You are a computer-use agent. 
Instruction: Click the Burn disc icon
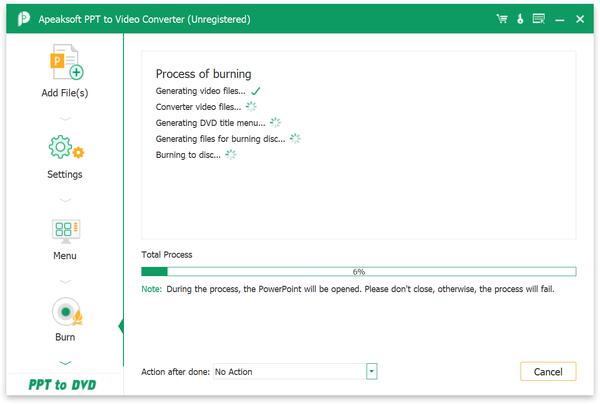[x=67, y=311]
